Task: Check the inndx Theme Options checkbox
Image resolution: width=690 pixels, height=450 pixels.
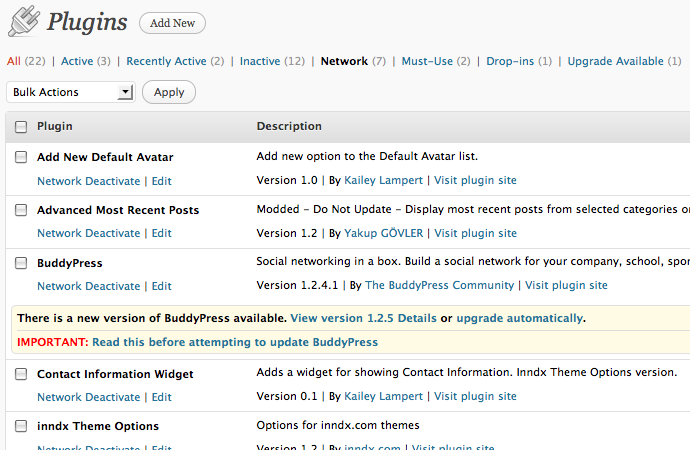Action: [21, 426]
